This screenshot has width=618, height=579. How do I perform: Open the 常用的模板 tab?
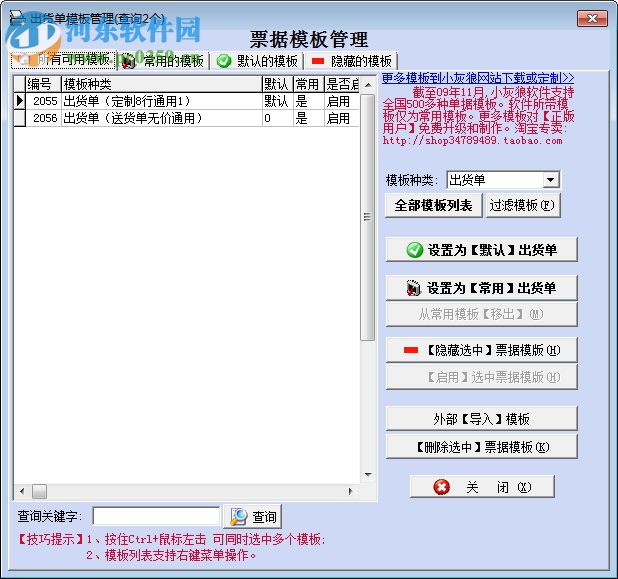[164, 61]
